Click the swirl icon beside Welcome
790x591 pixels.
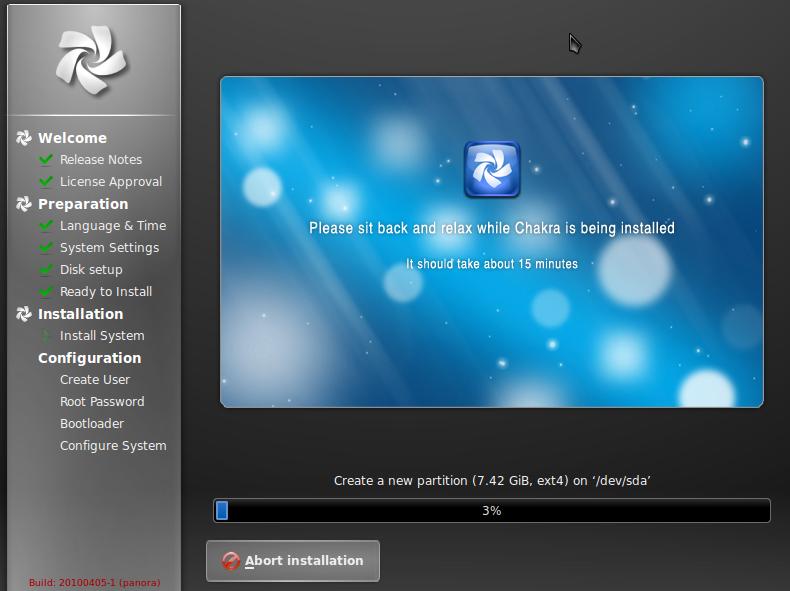click(24, 138)
